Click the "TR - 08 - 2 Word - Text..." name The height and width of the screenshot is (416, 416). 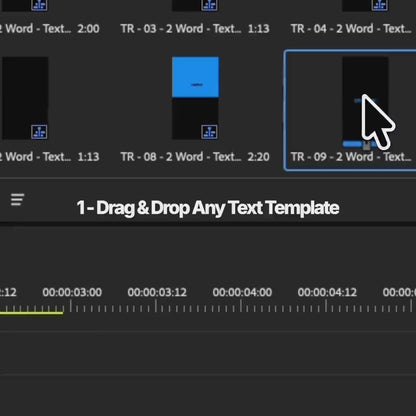pyautogui.click(x=181, y=157)
